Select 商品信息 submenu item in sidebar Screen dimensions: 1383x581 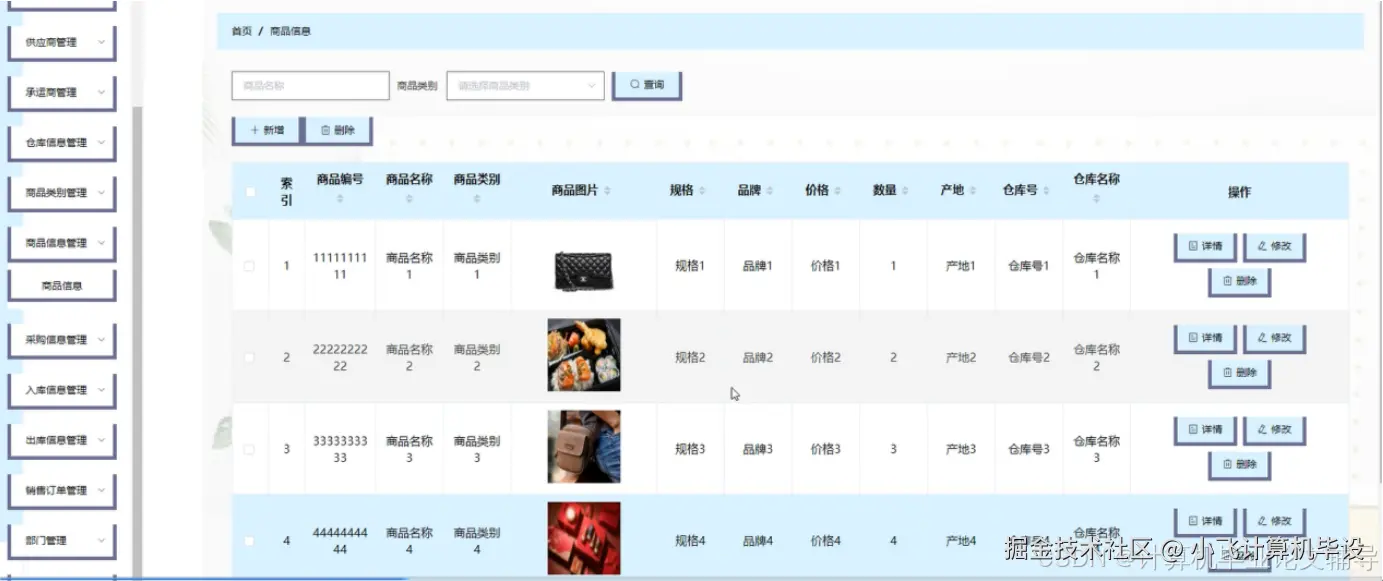coord(62,285)
